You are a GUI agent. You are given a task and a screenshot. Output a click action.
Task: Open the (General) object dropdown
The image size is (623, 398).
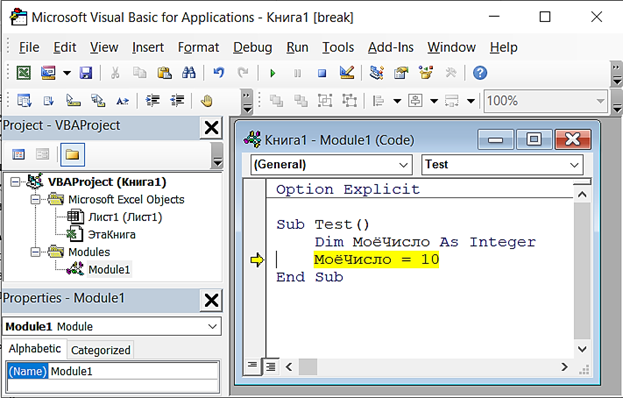[x=331, y=164]
